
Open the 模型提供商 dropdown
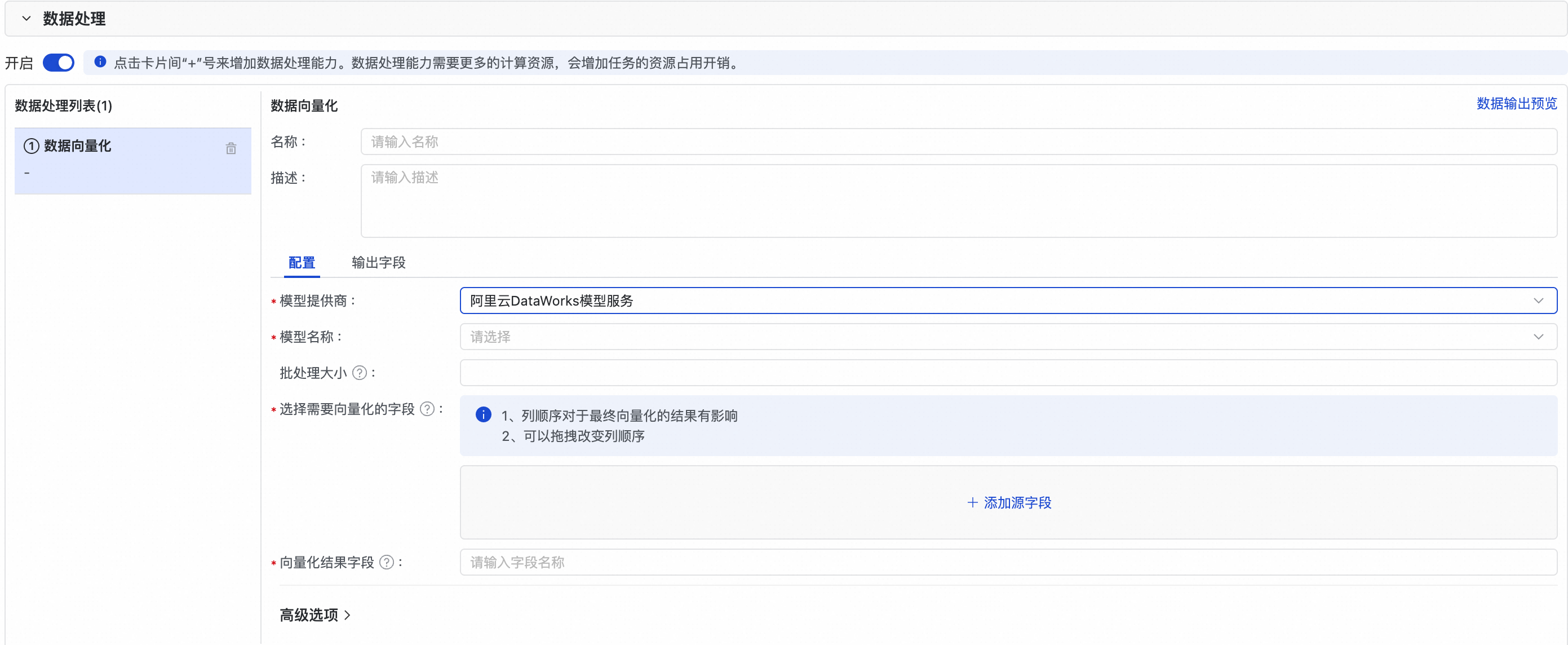(x=1007, y=301)
